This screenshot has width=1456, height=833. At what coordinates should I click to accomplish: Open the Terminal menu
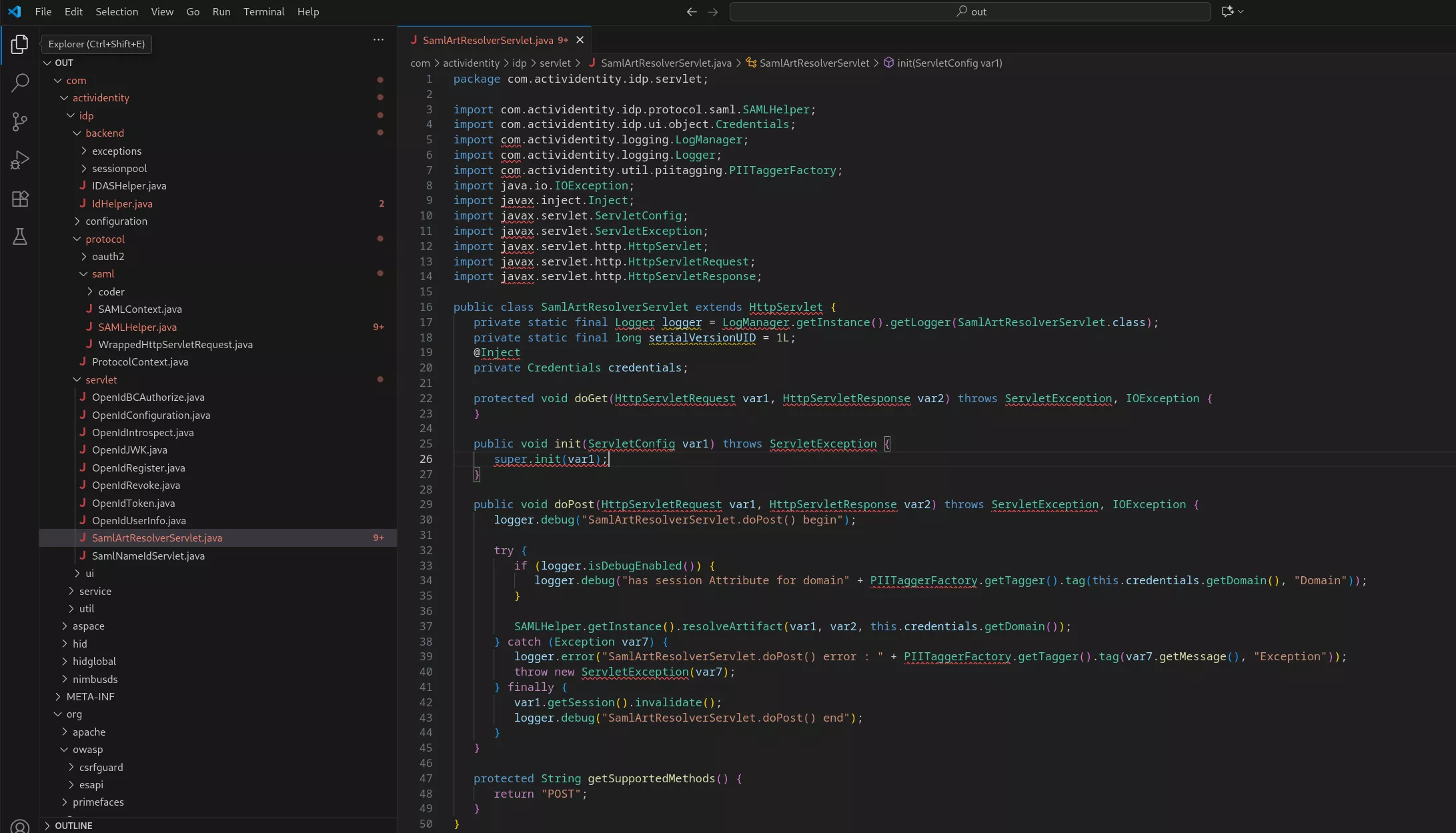click(x=263, y=12)
